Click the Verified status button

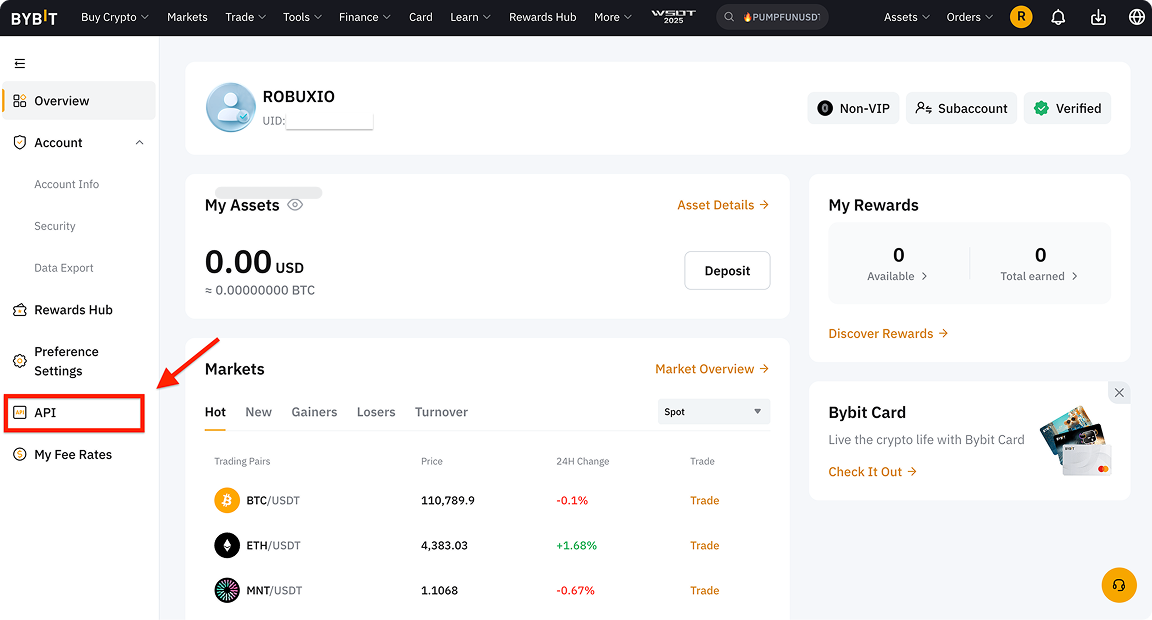click(x=1068, y=108)
